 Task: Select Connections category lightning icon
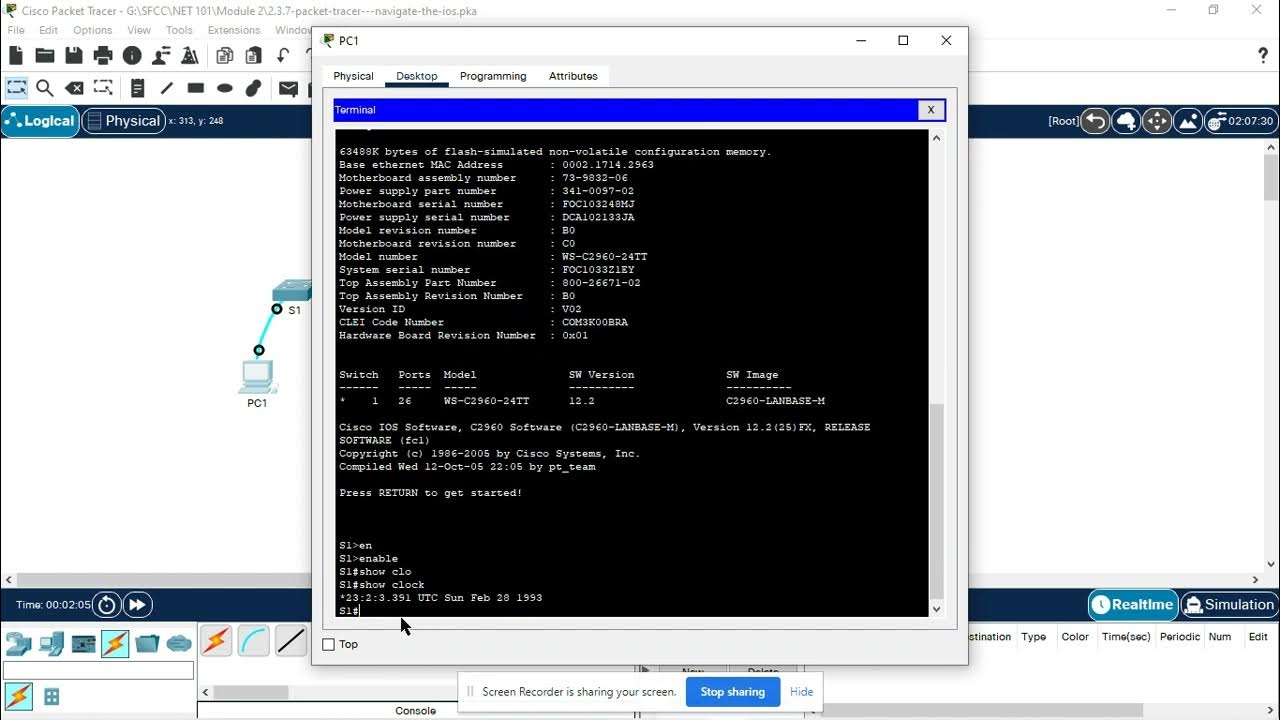coord(115,643)
